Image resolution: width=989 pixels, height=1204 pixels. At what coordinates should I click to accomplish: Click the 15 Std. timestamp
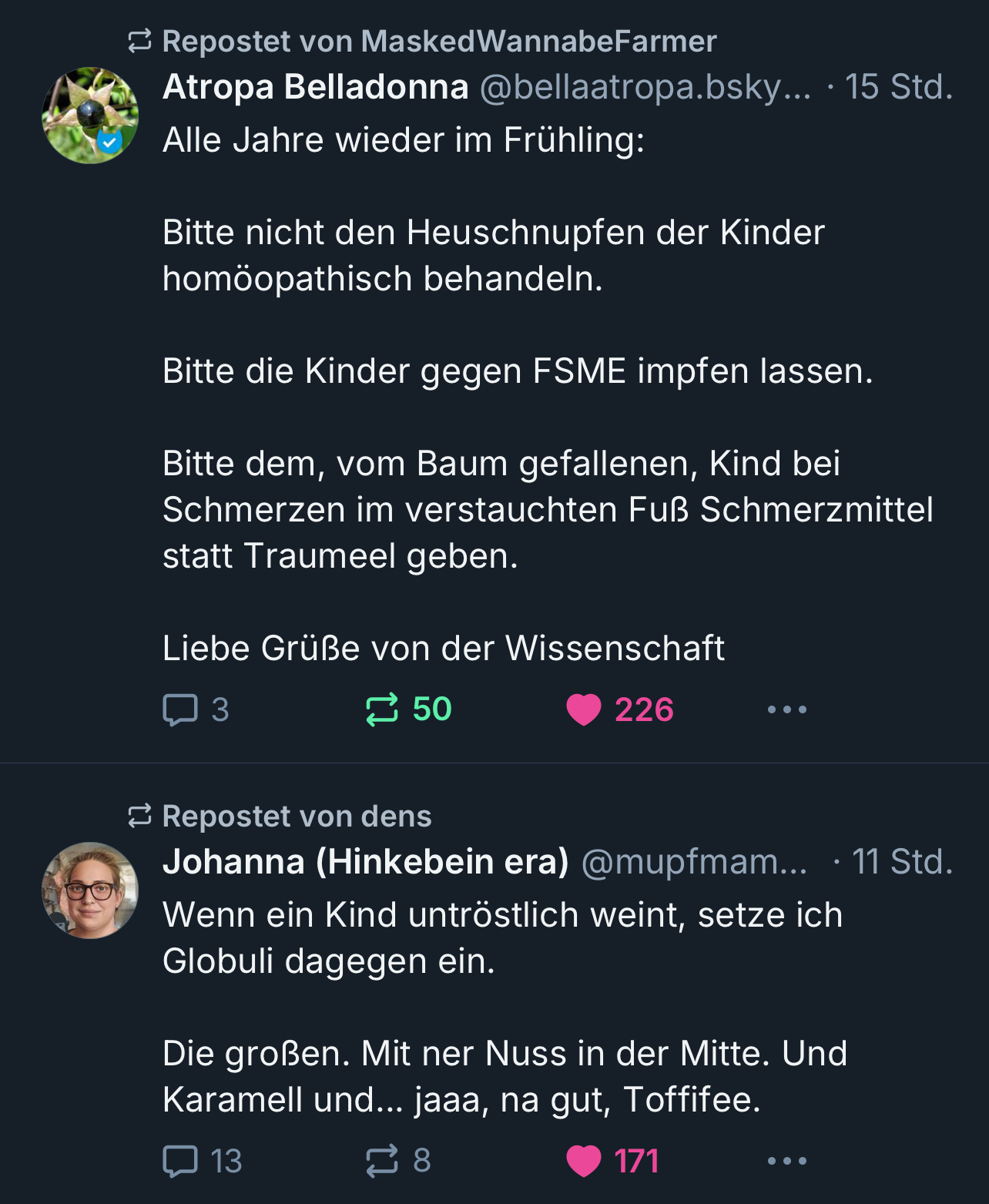[898, 87]
